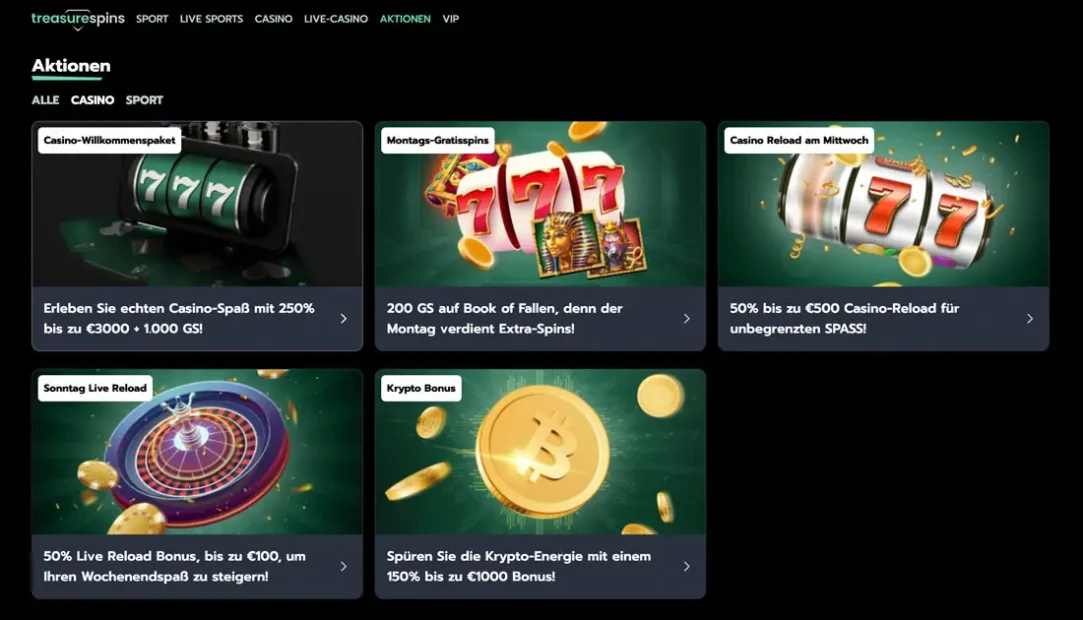The width and height of the screenshot is (1083, 620).
Task: Click the roulette wheel promotional image
Action: click(x=197, y=452)
